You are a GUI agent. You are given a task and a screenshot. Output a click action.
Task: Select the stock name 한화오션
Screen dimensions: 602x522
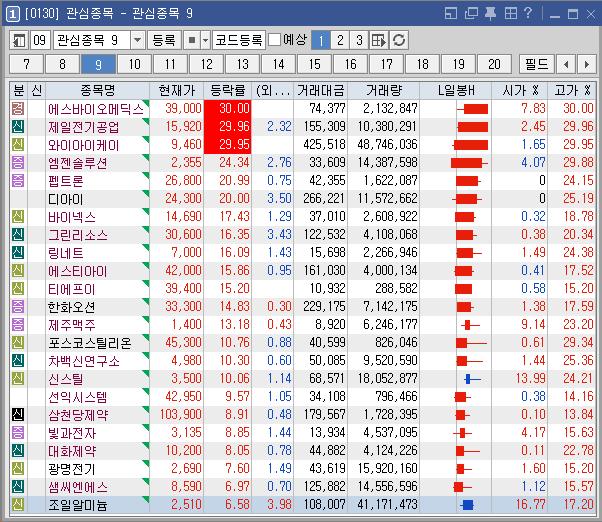click(x=71, y=307)
